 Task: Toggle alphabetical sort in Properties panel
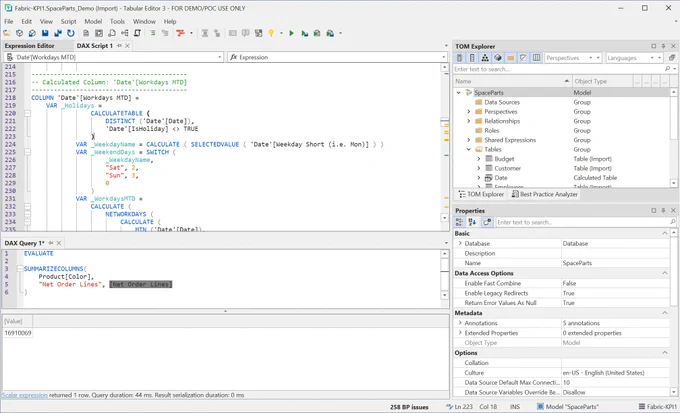tap(472, 222)
